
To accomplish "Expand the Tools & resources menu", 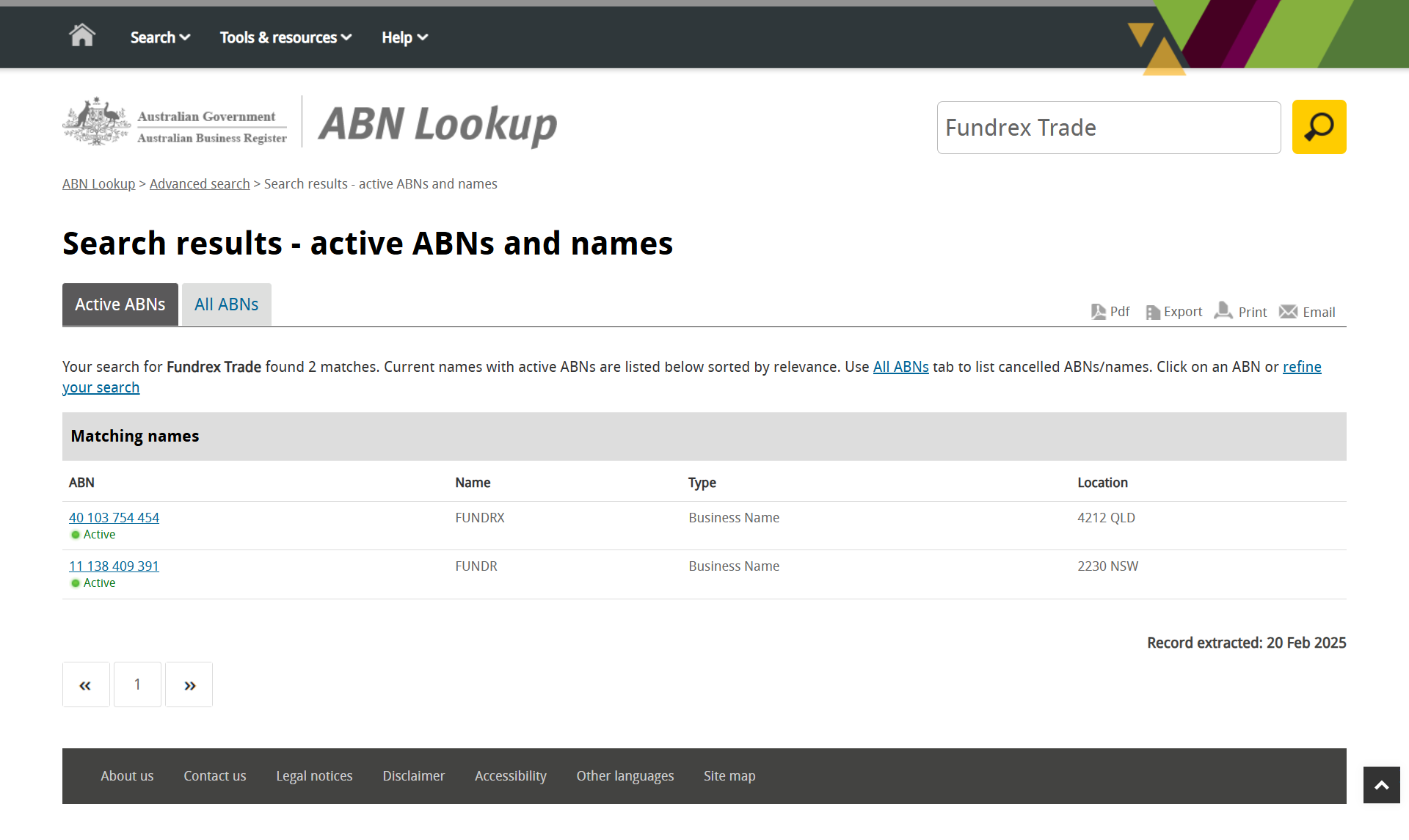I will pyautogui.click(x=285, y=37).
